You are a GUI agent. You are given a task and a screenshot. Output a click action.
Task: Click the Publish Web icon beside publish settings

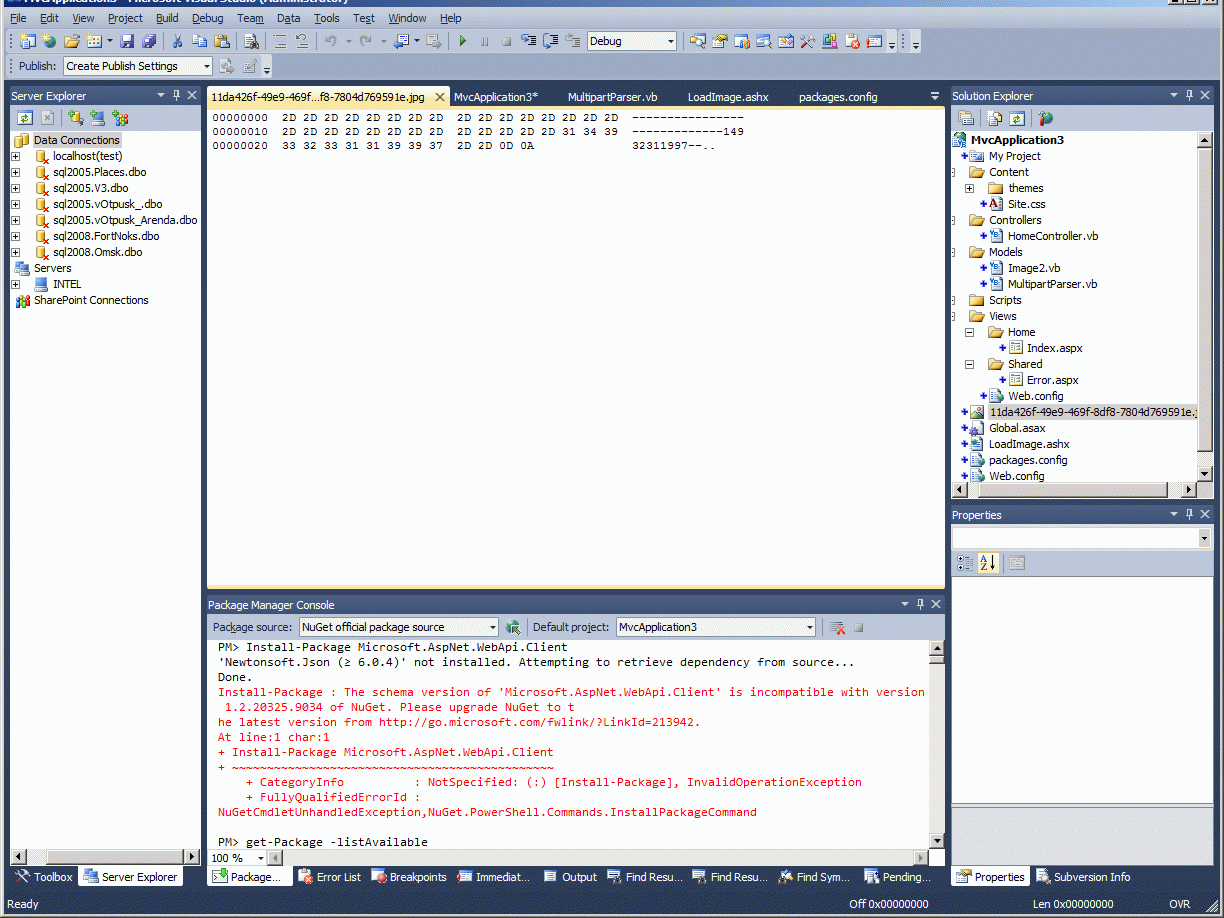pos(227,66)
